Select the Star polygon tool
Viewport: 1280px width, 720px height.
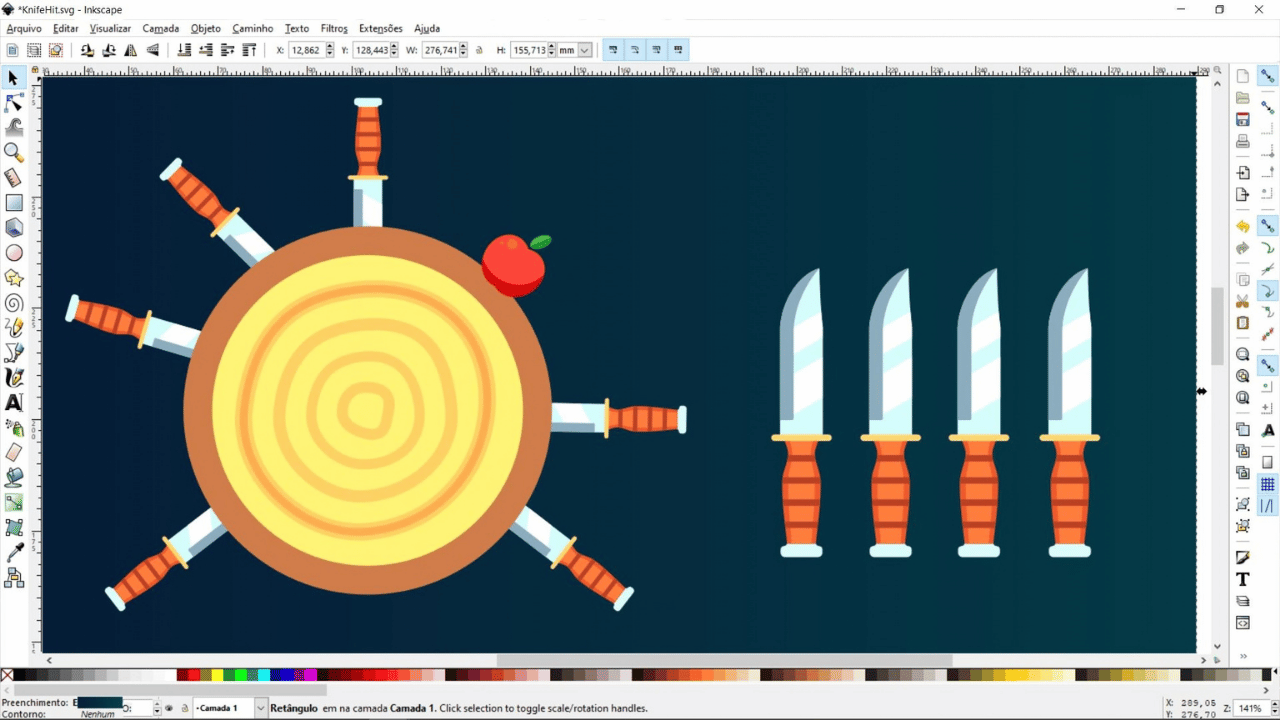click(x=14, y=278)
